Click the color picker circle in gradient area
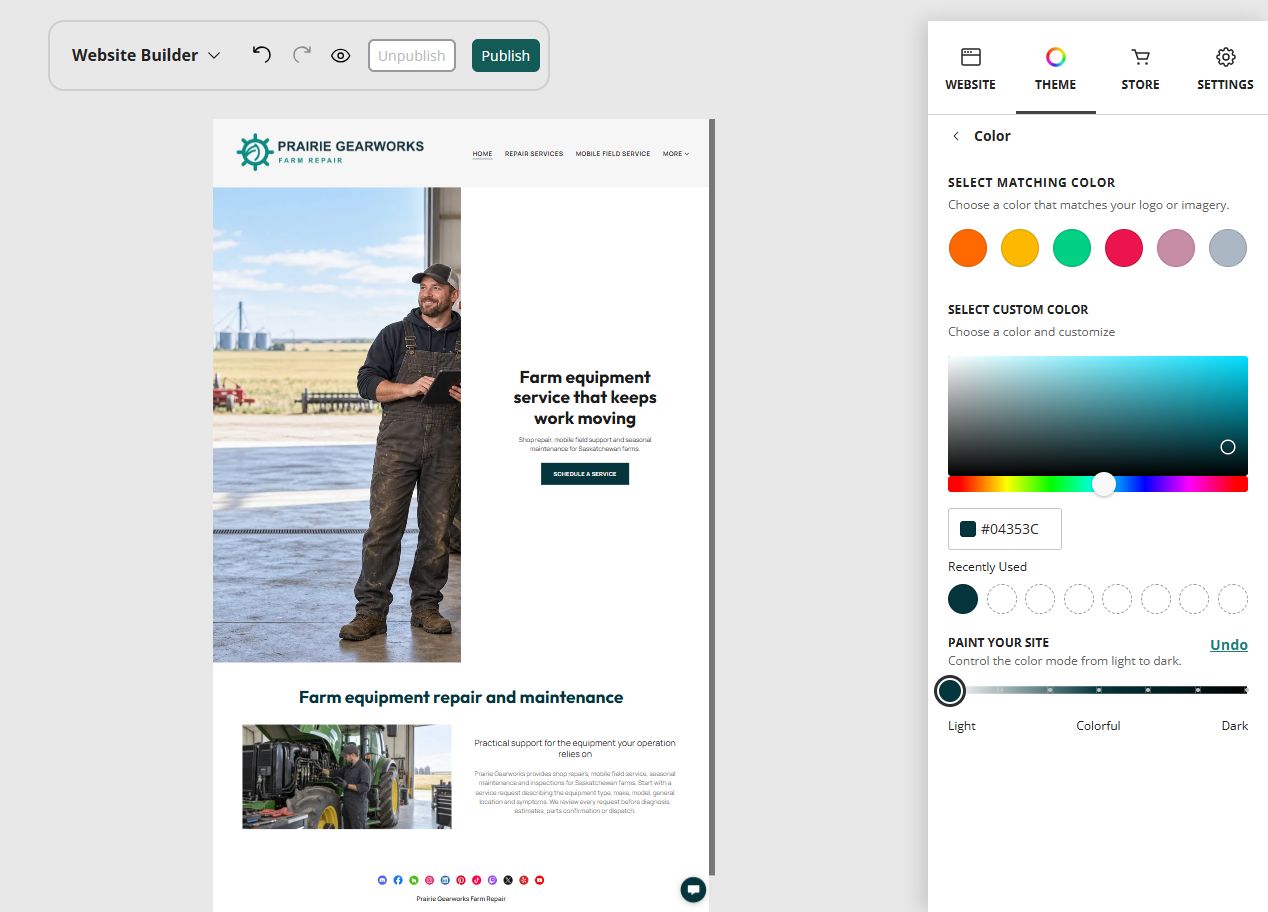 [1228, 447]
